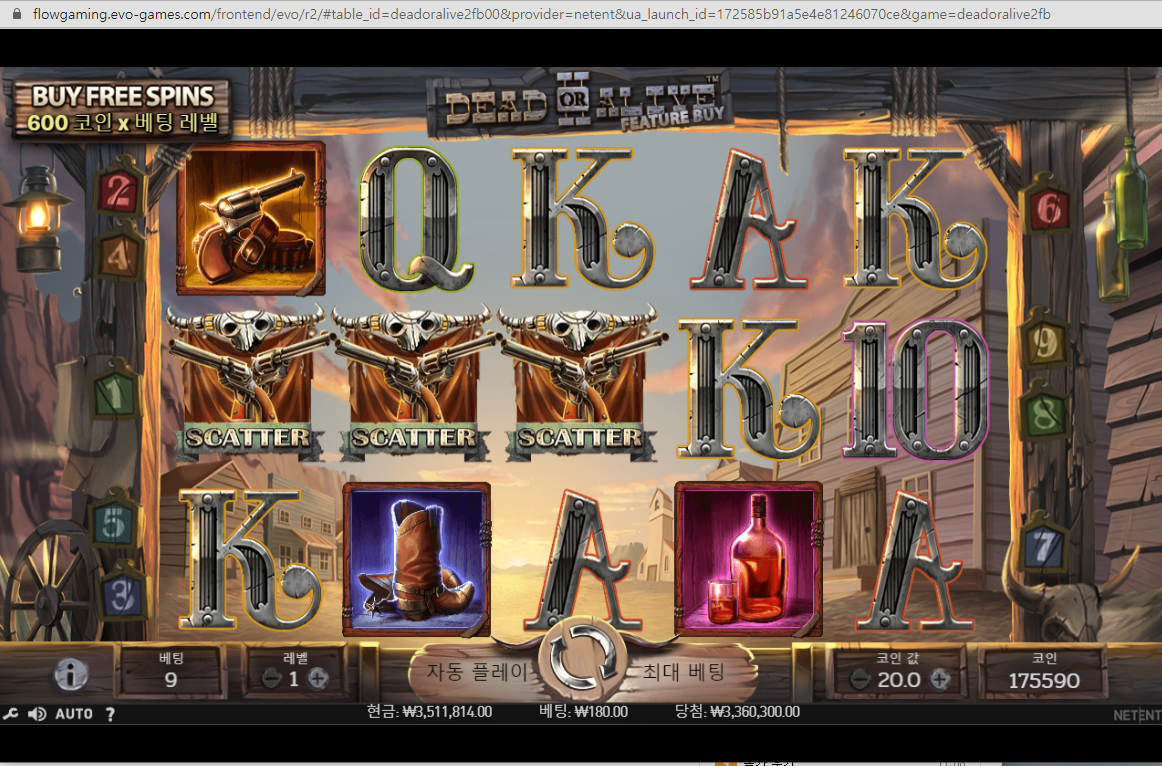
Task: Select payline marker 6
Action: tap(1046, 207)
